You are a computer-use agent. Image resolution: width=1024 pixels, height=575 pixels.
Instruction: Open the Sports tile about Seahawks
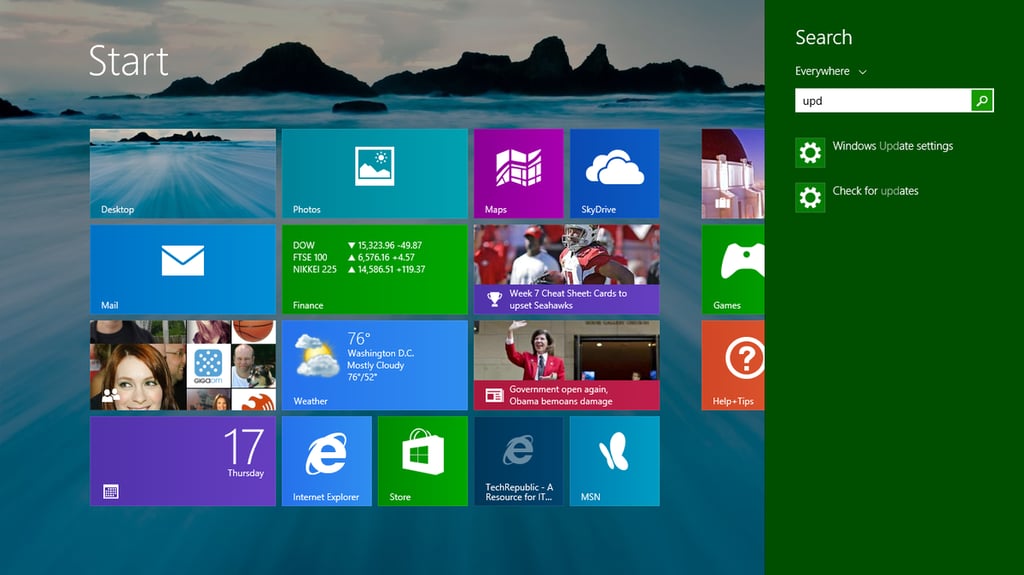567,269
